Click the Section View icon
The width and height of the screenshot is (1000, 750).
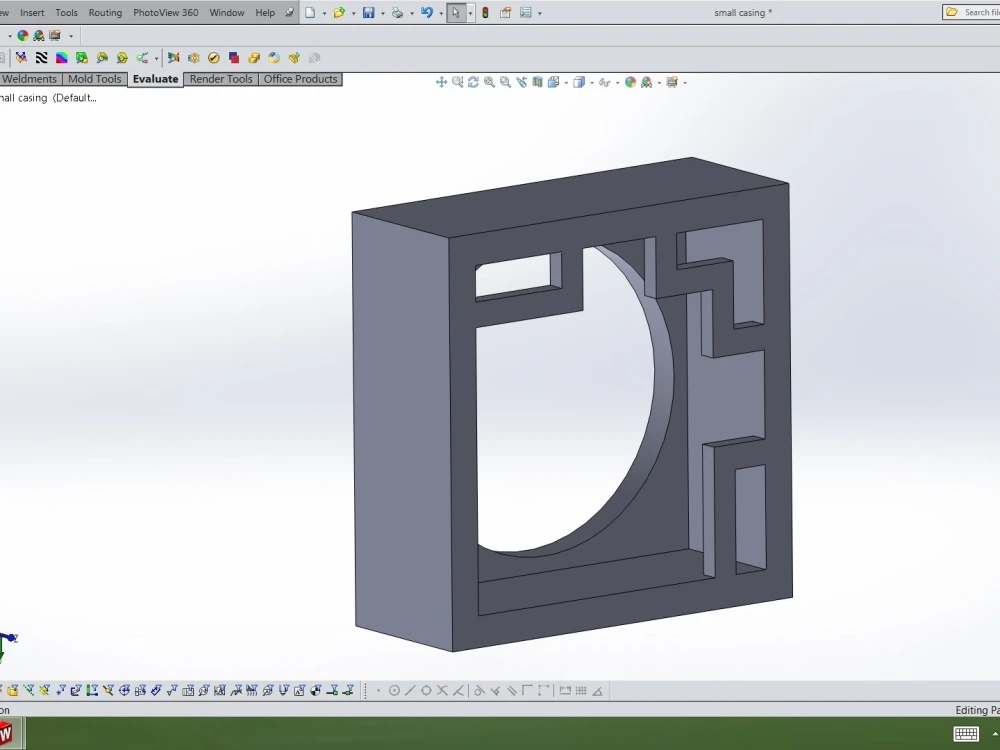tap(537, 82)
